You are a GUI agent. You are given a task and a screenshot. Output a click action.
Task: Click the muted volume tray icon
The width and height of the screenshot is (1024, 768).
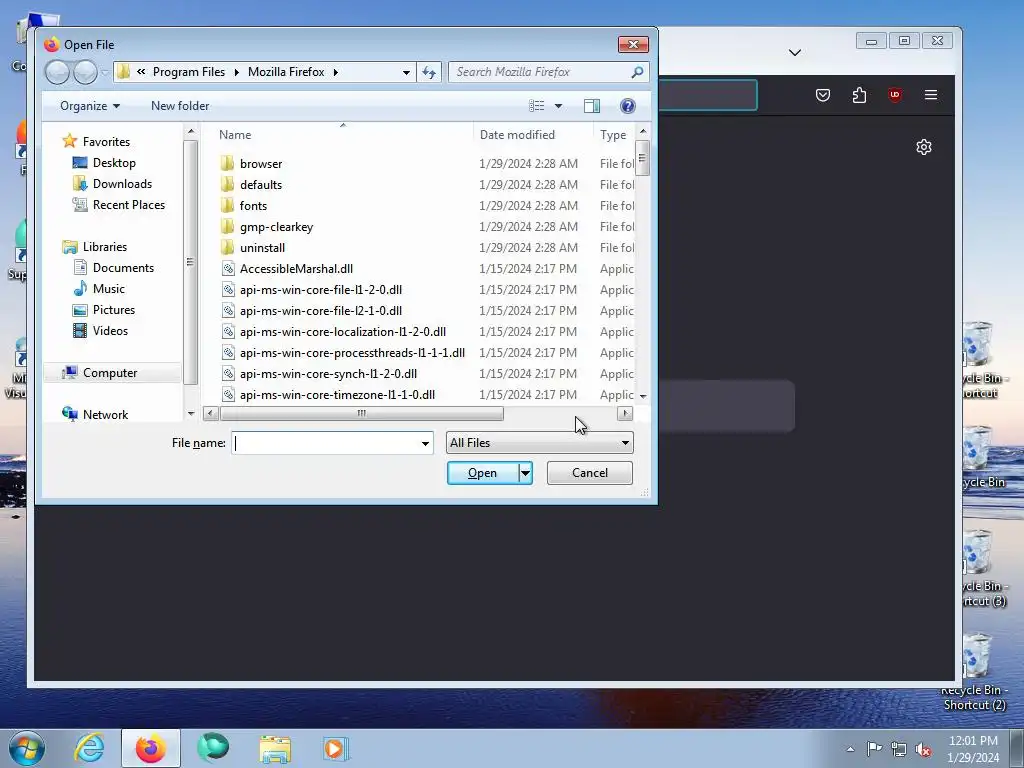click(923, 749)
